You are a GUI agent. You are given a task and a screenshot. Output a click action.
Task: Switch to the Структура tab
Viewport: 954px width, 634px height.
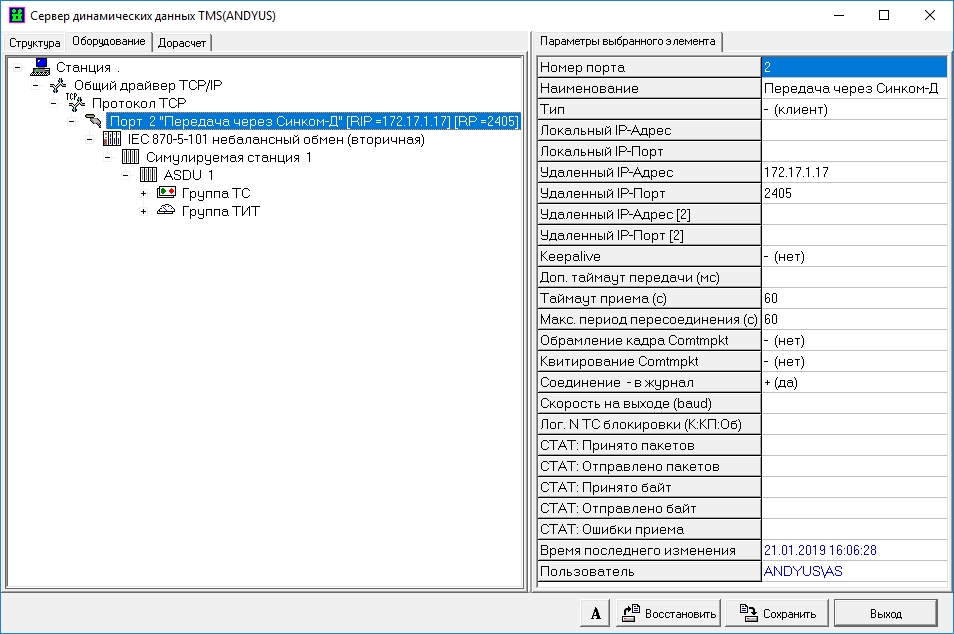[x=35, y=43]
